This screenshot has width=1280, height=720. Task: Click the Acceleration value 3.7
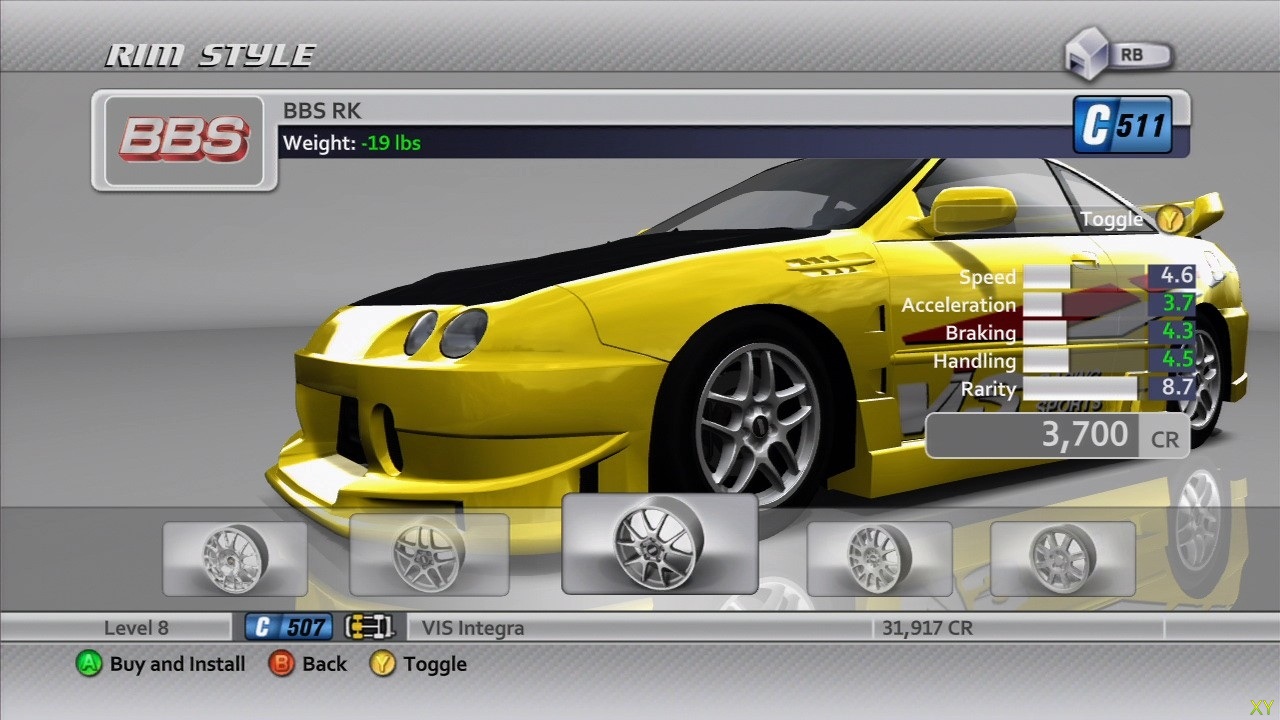pos(1177,305)
